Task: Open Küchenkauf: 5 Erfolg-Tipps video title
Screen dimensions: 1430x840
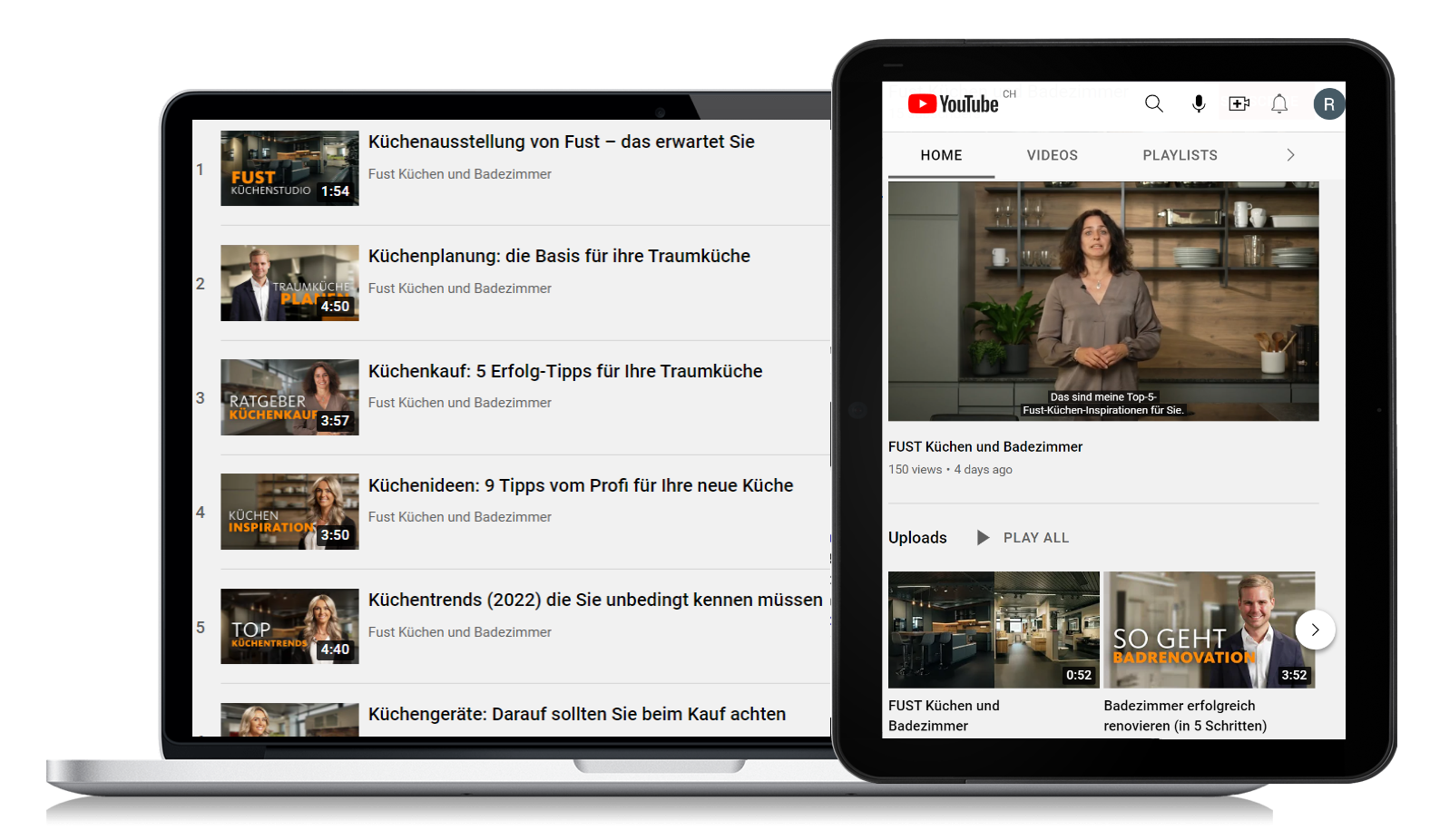Action: tap(565, 371)
